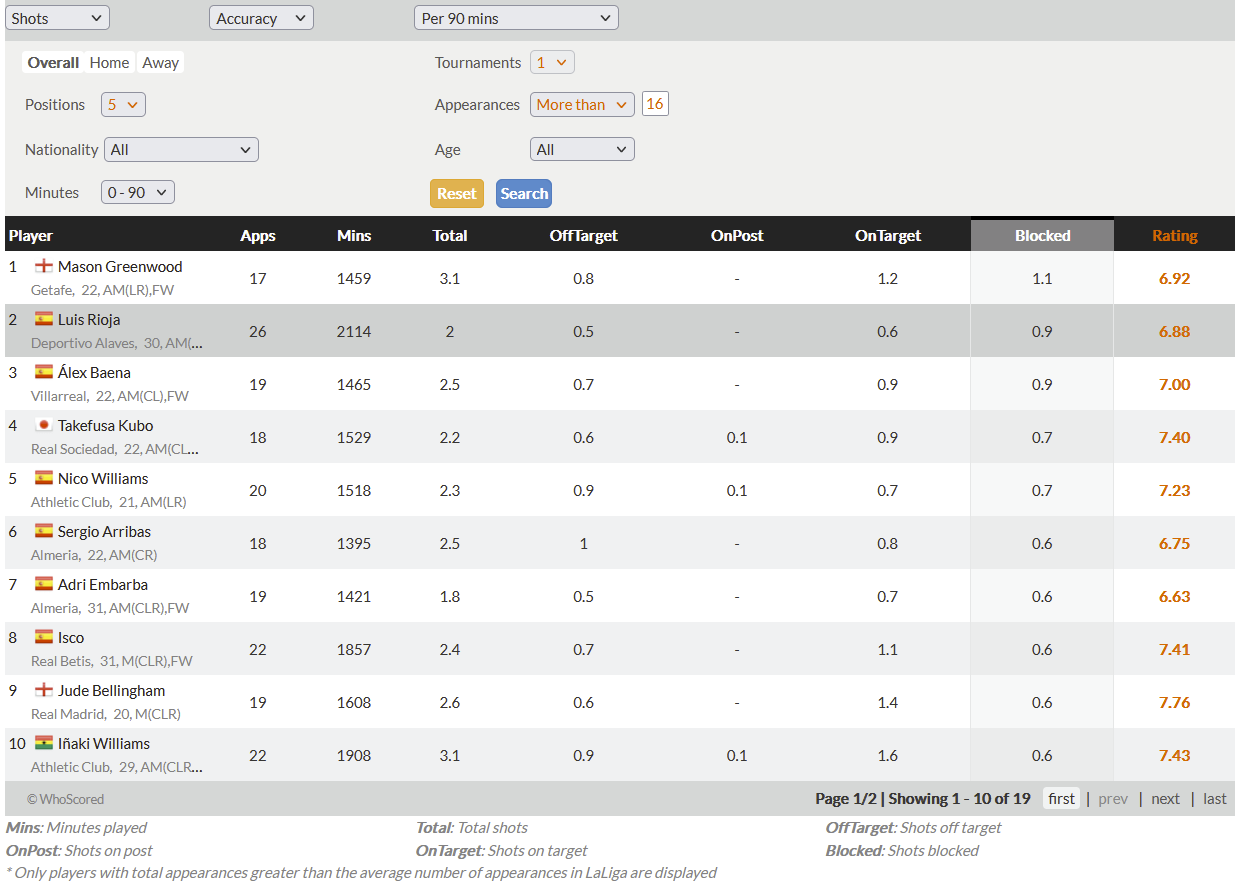Open Álex Baena's player page
The width and height of the screenshot is (1242, 881).
click(94, 372)
